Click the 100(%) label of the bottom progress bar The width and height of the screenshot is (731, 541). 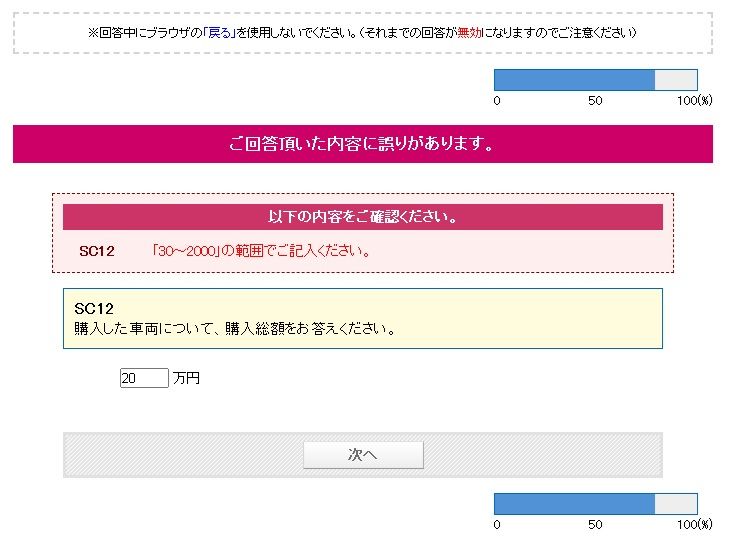(695, 524)
